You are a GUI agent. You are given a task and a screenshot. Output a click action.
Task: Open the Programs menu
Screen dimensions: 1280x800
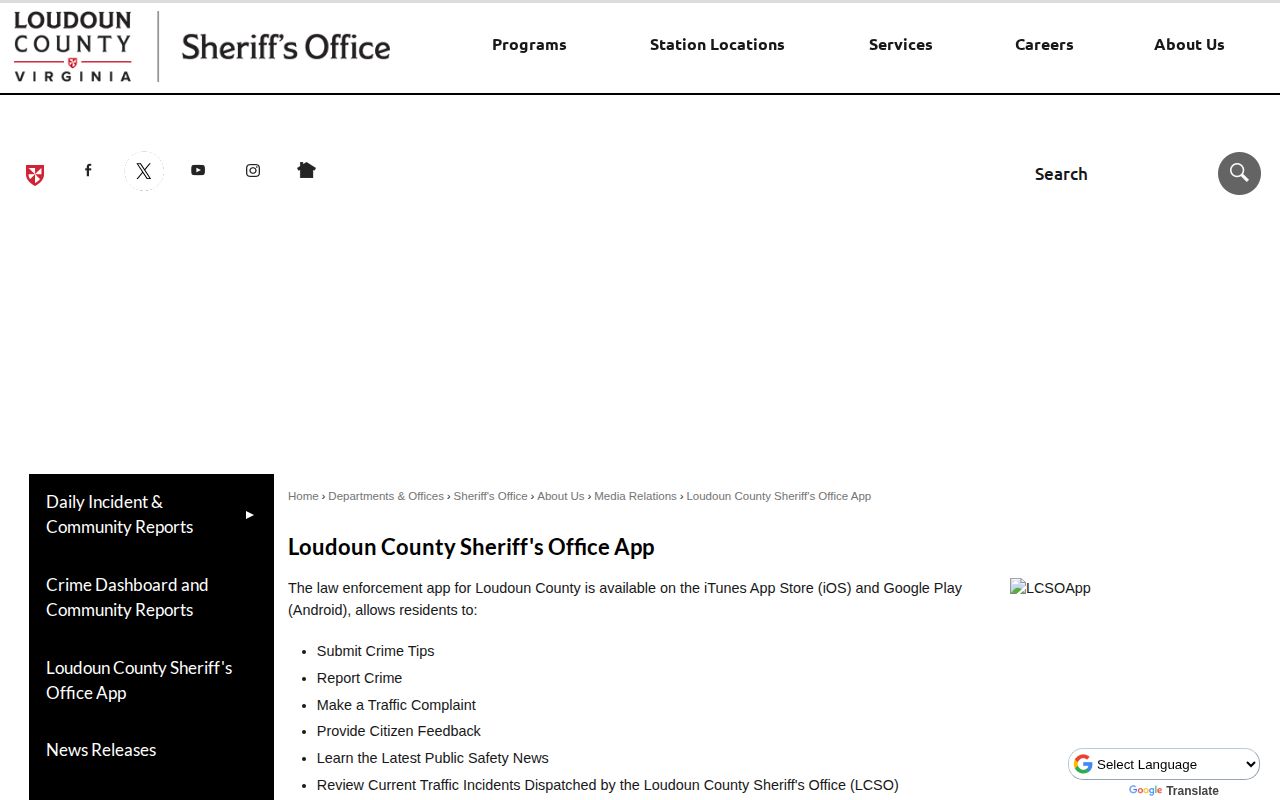pos(529,45)
